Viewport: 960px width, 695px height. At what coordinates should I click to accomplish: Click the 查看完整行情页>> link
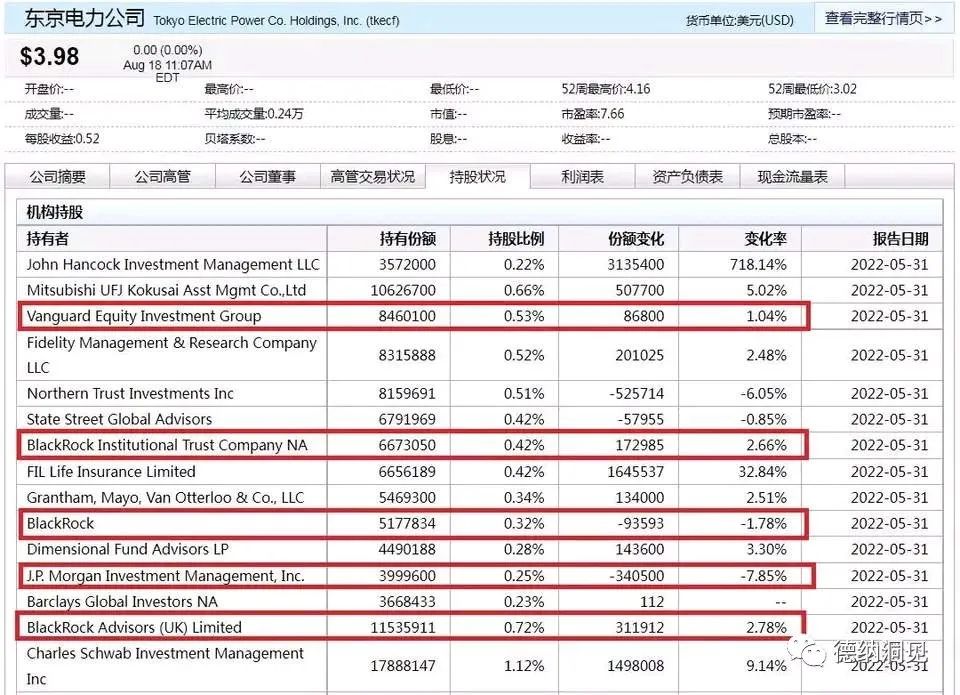click(883, 18)
